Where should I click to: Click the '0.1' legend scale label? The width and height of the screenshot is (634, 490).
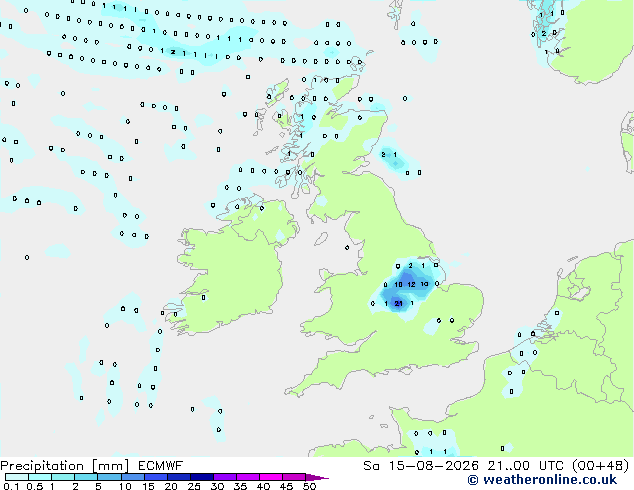tap(11, 486)
